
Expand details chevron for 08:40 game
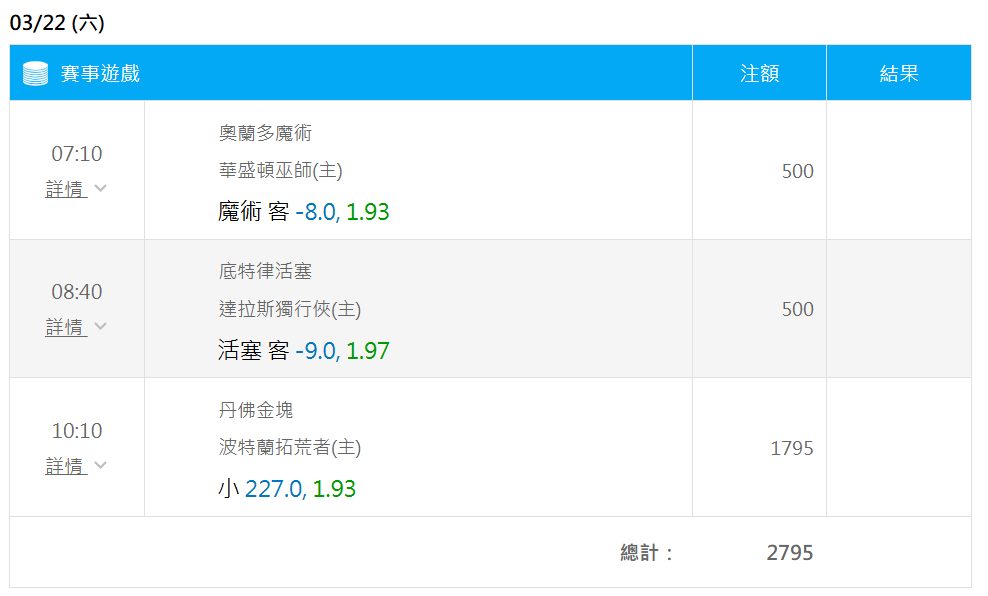(x=100, y=326)
